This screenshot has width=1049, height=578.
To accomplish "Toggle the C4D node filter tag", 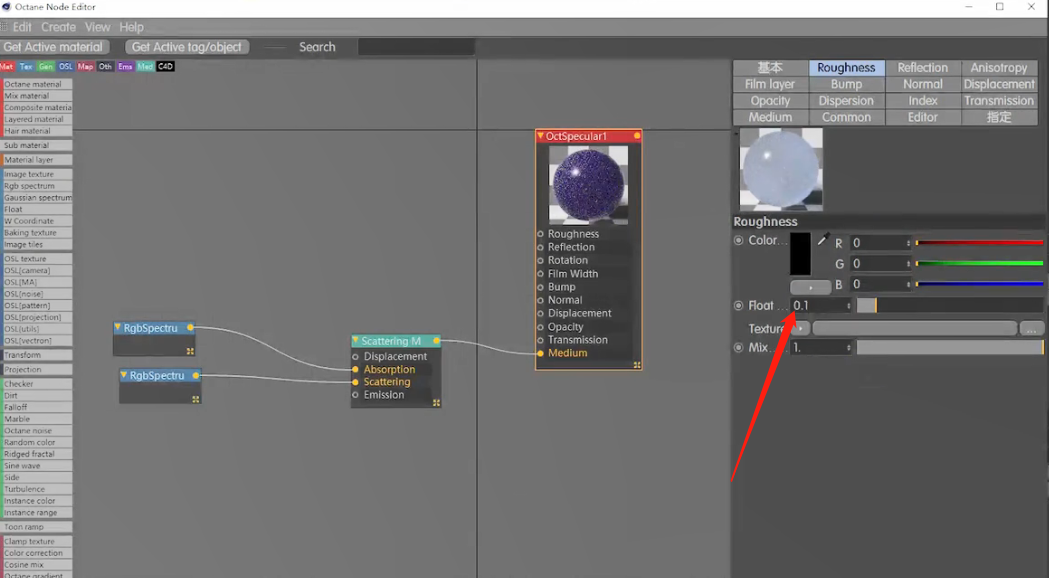I will 165,66.
